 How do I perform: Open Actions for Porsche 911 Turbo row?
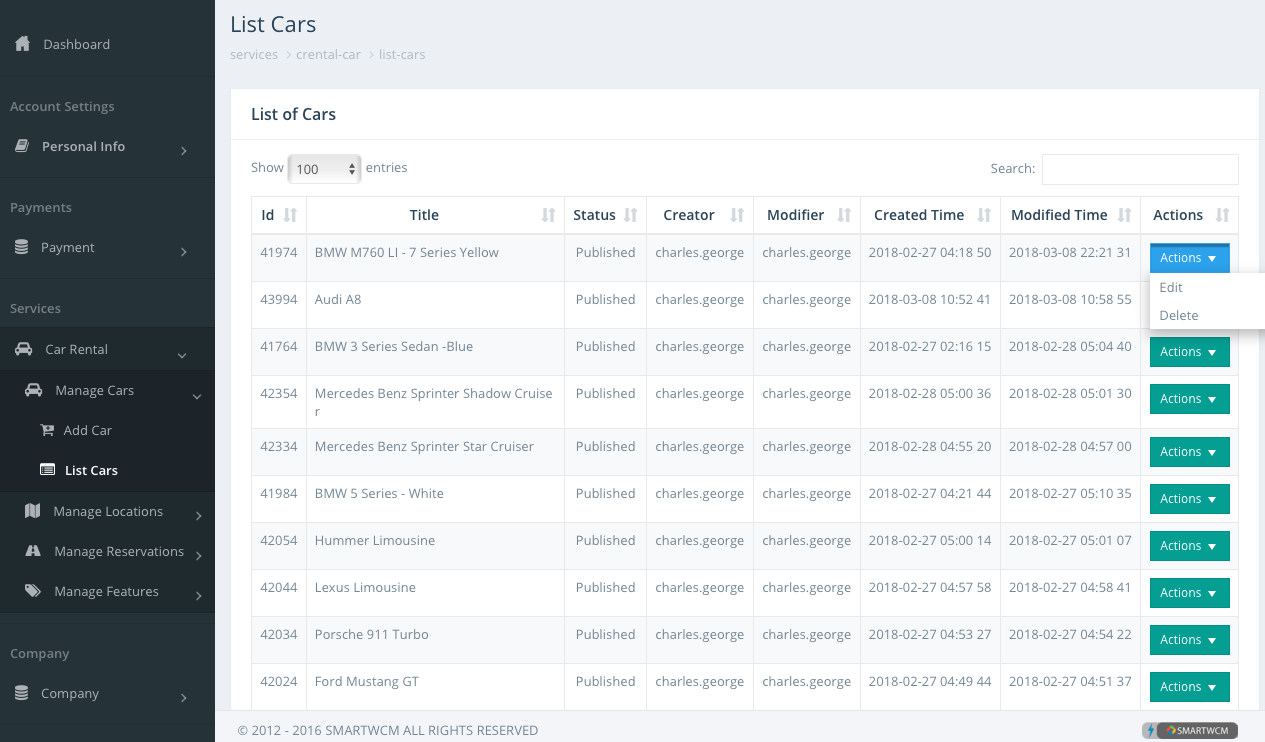(1189, 640)
